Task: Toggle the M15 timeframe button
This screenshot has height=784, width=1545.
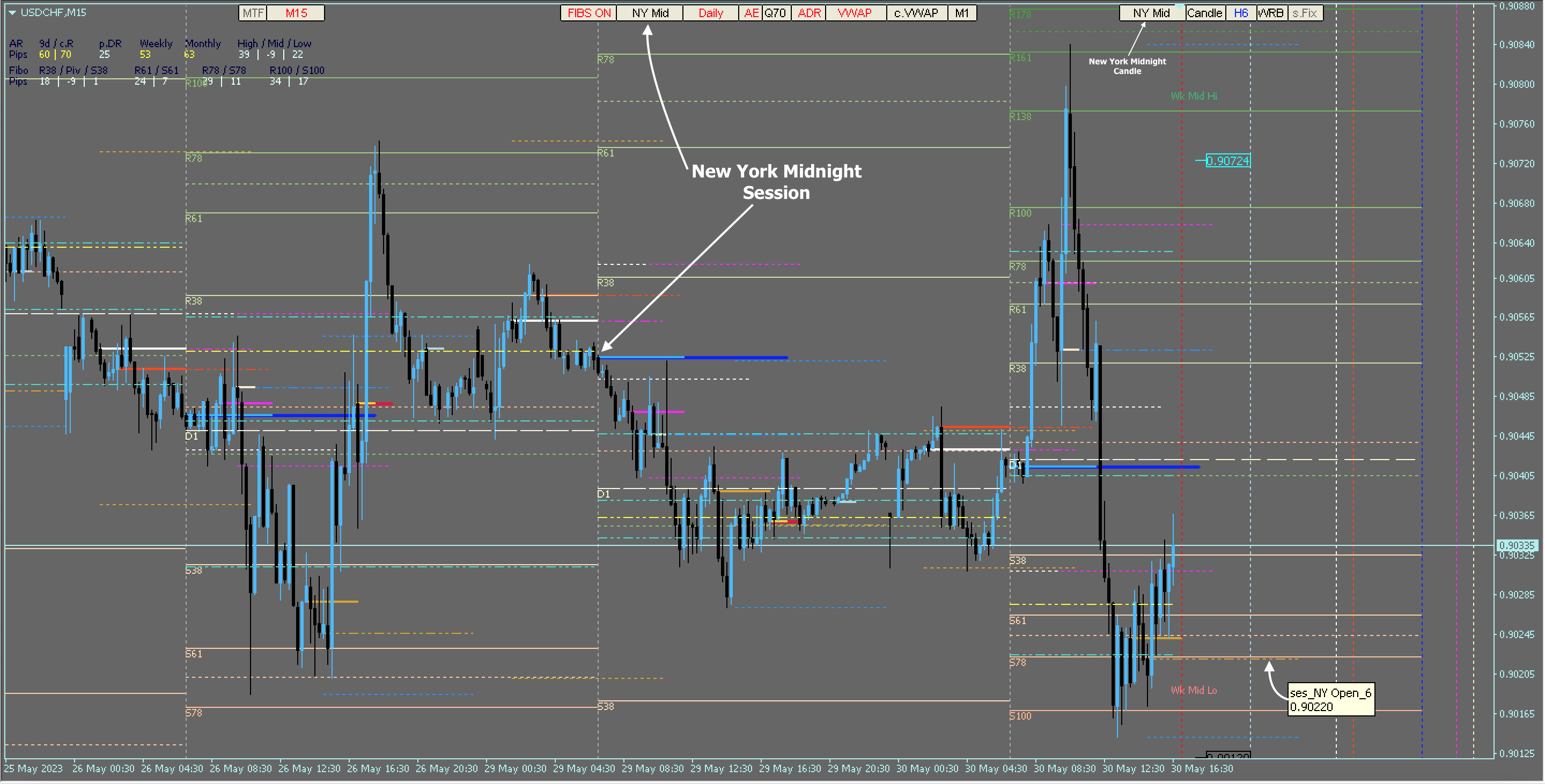Action: point(296,13)
